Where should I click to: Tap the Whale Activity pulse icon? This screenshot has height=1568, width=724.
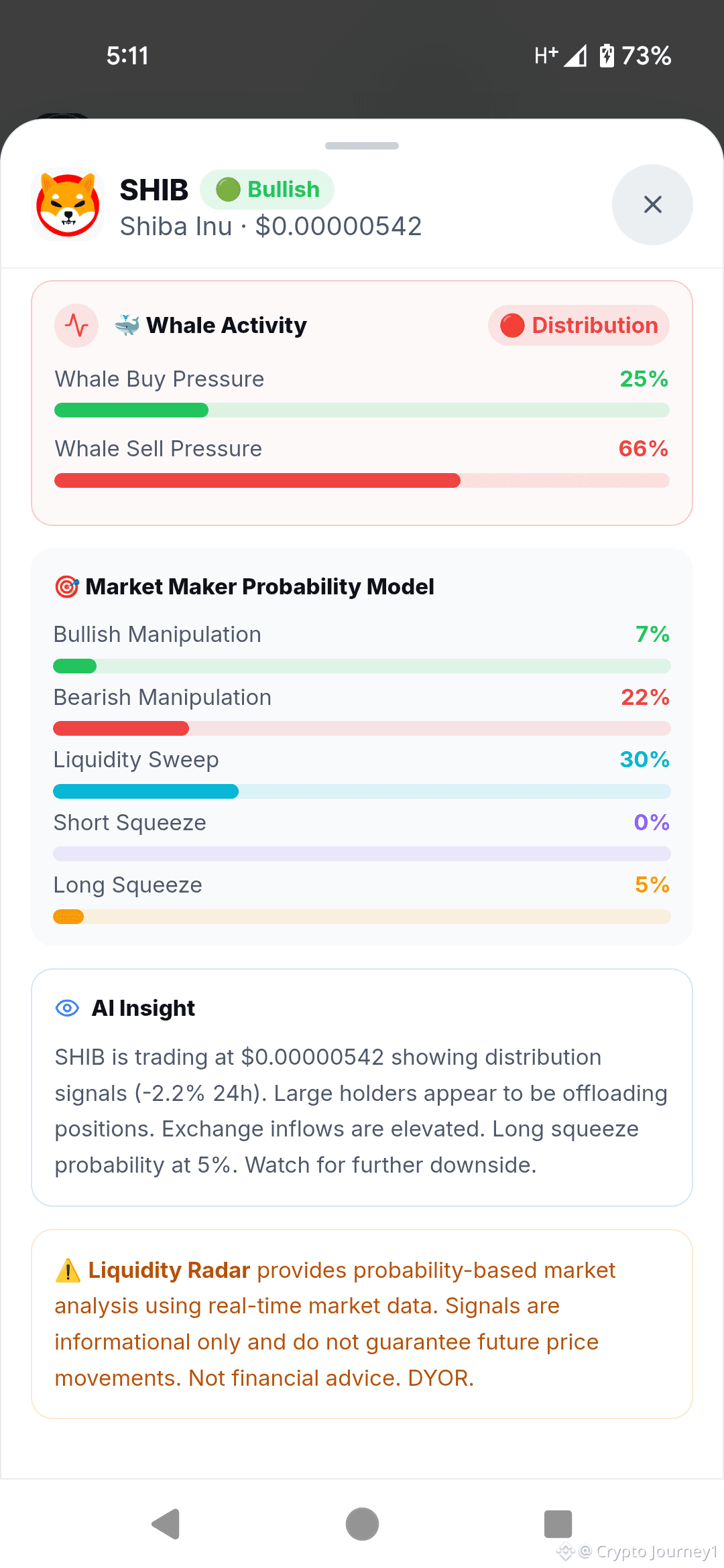coord(76,326)
